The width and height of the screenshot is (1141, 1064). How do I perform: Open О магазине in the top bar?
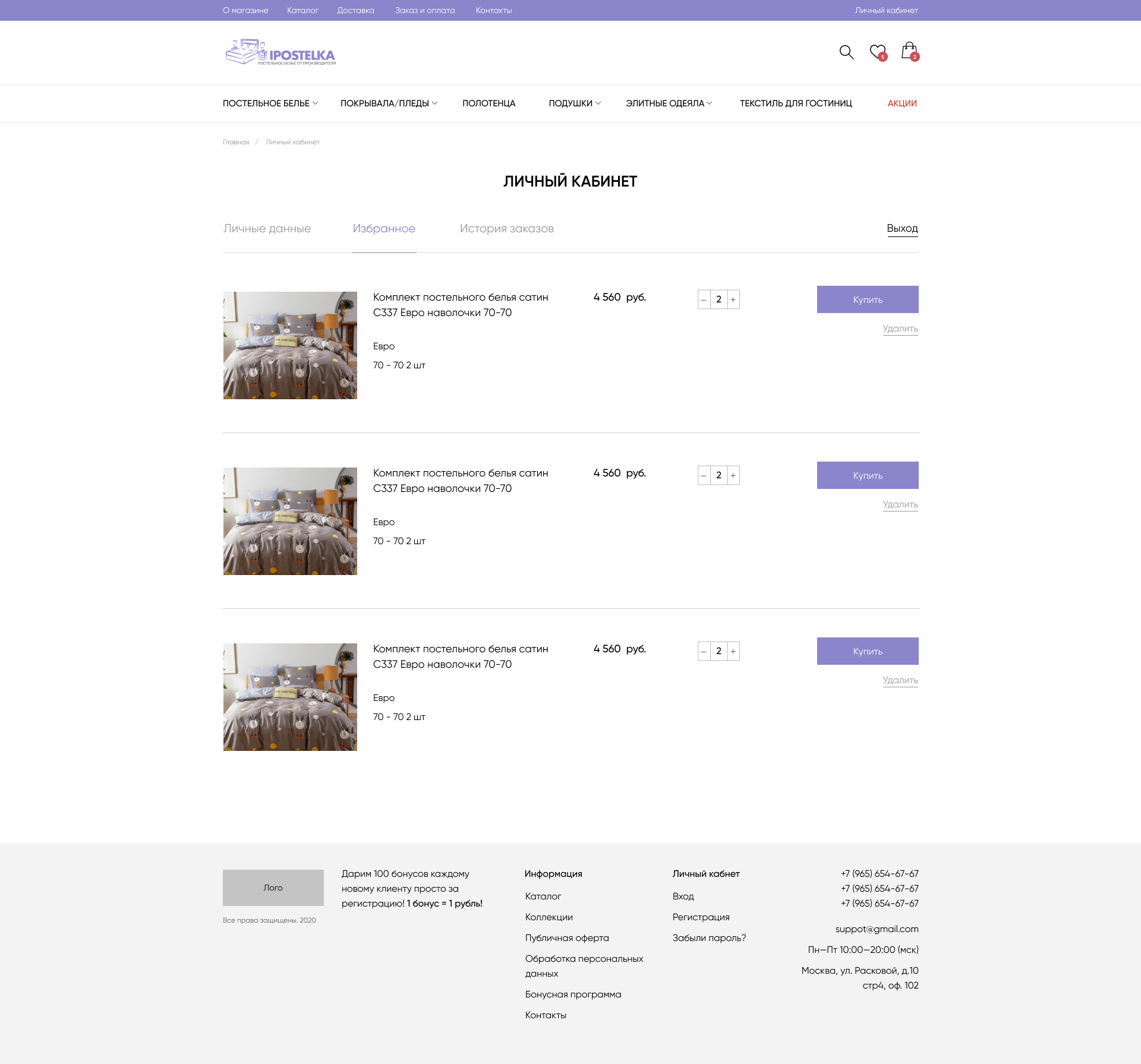(245, 10)
